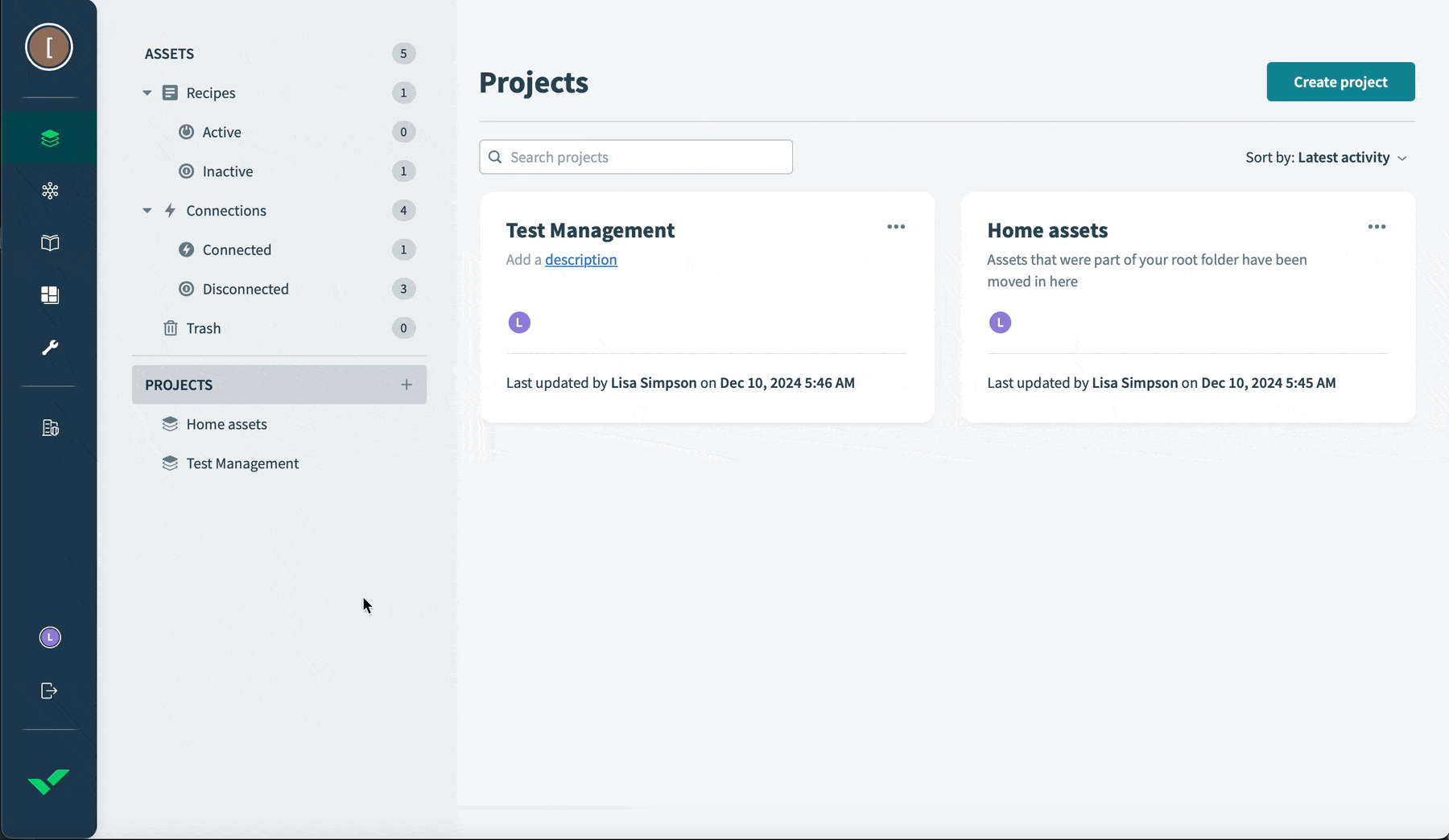Open the Home assets card options menu
Viewport: 1449px width, 840px height.
(1376, 226)
